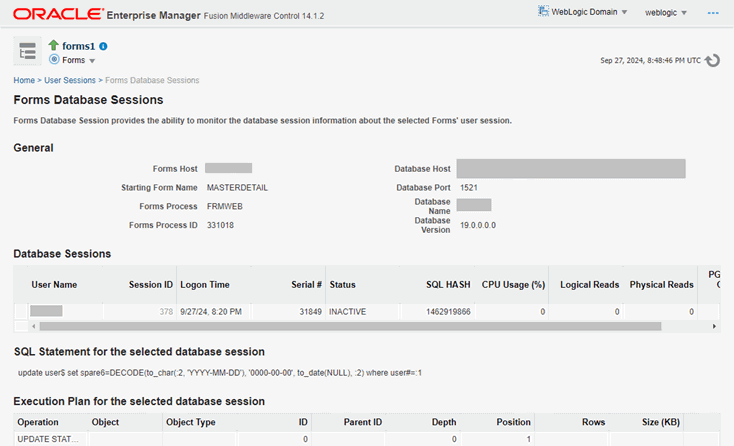Click Forms Process ID value 331018
734x446 pixels.
(220, 225)
